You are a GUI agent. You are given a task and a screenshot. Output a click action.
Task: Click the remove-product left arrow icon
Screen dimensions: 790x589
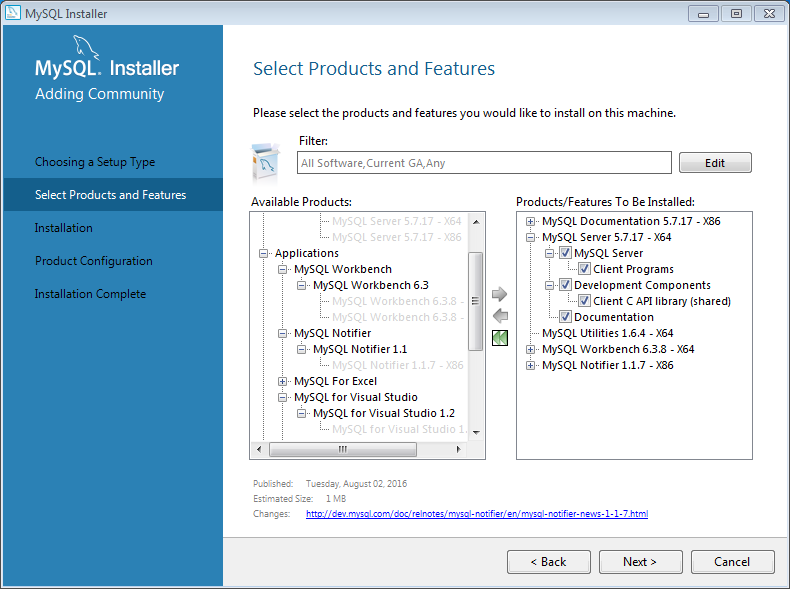pyautogui.click(x=500, y=316)
